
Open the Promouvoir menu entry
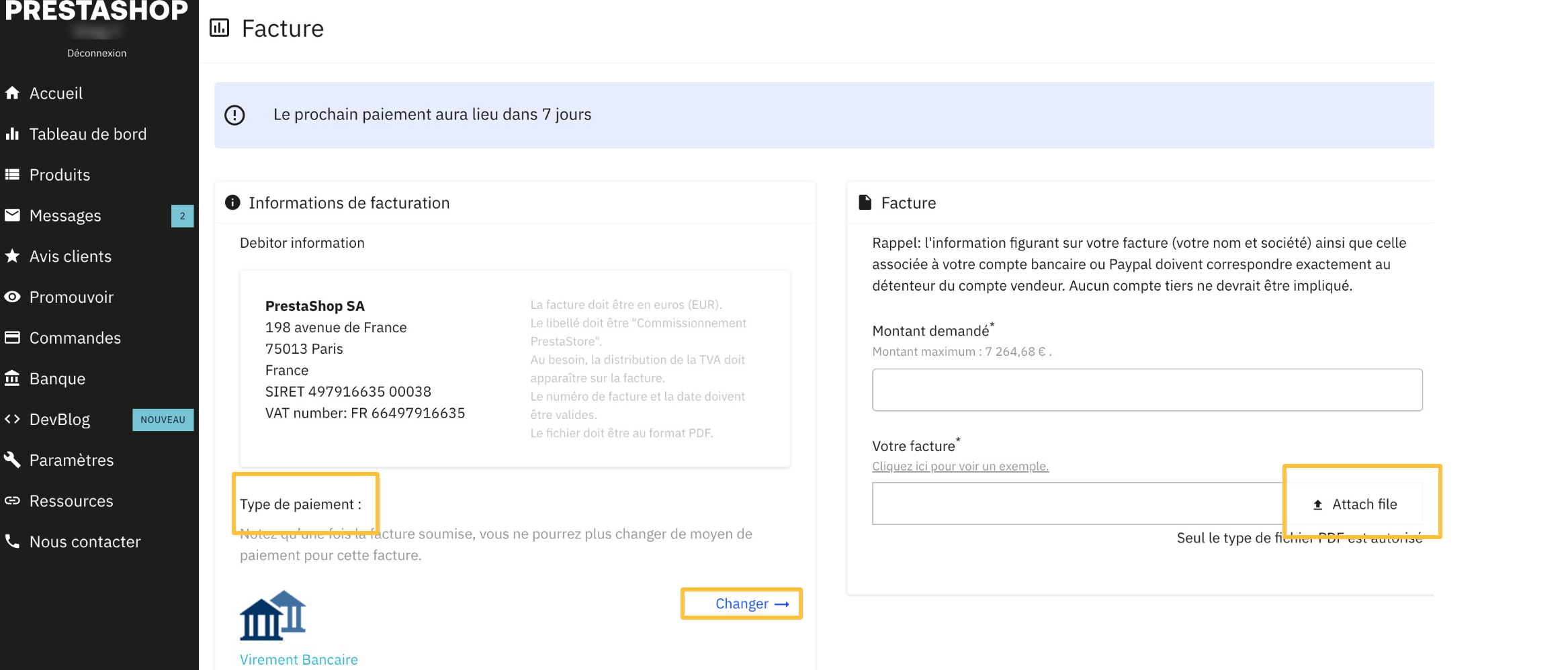[x=72, y=297]
